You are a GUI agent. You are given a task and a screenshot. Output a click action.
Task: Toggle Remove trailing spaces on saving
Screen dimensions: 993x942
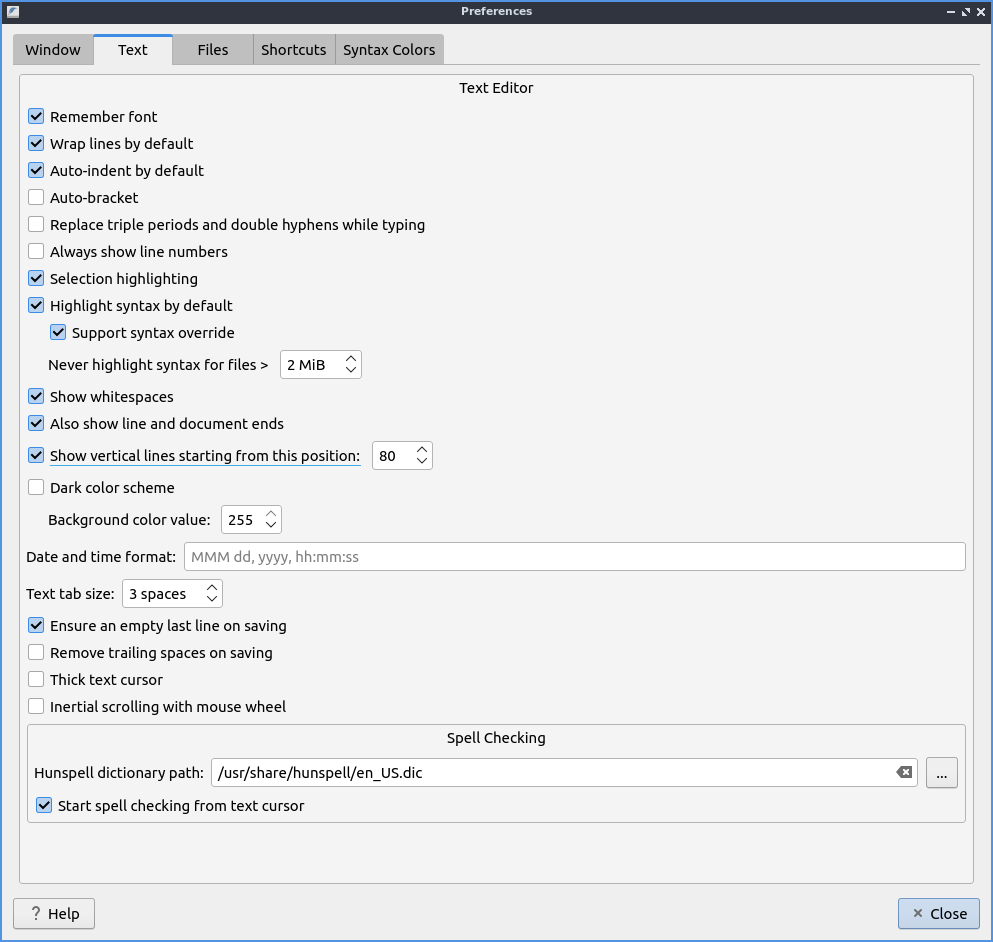pos(36,653)
